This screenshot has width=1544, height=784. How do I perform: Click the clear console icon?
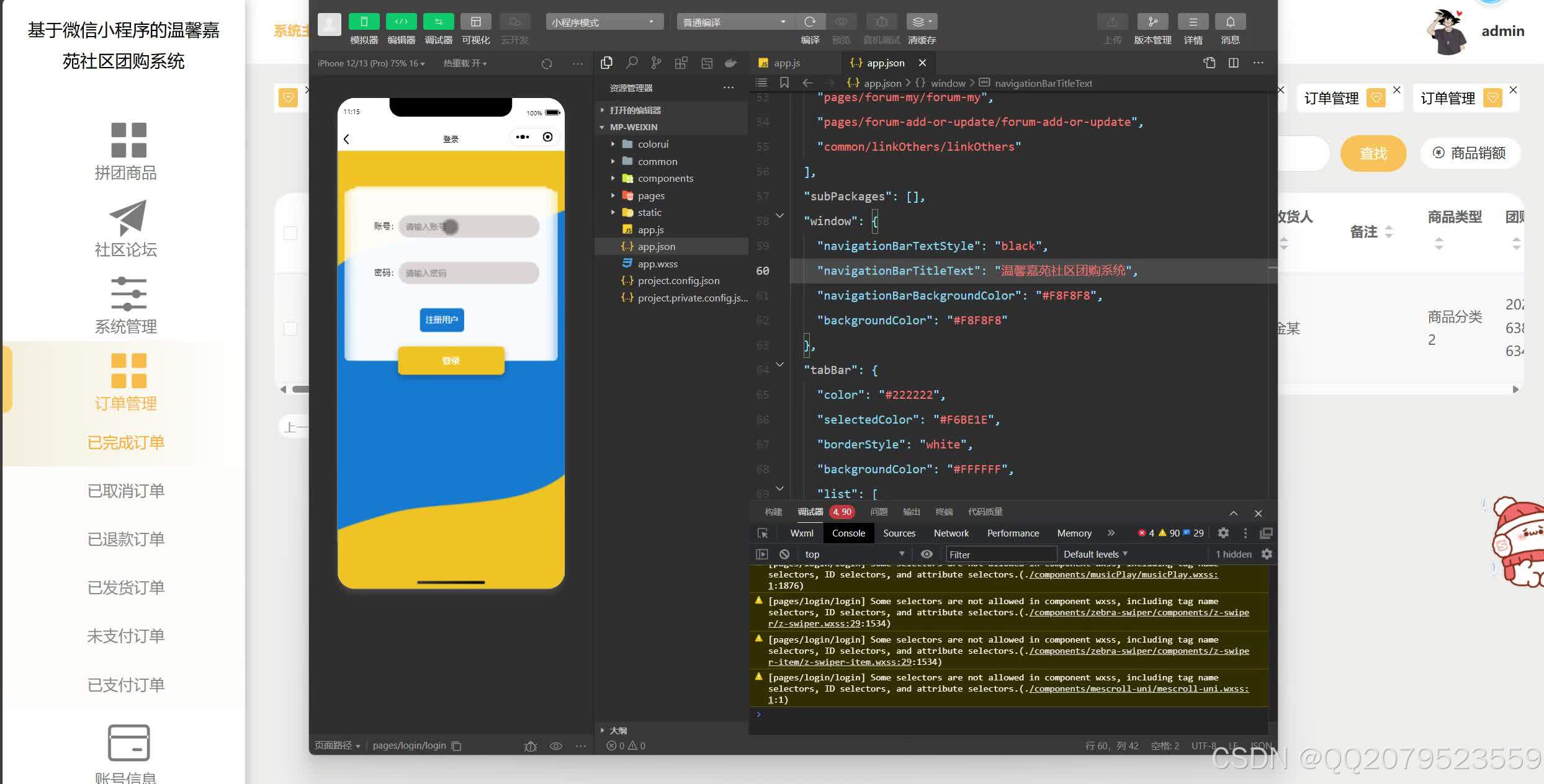pyautogui.click(x=784, y=554)
